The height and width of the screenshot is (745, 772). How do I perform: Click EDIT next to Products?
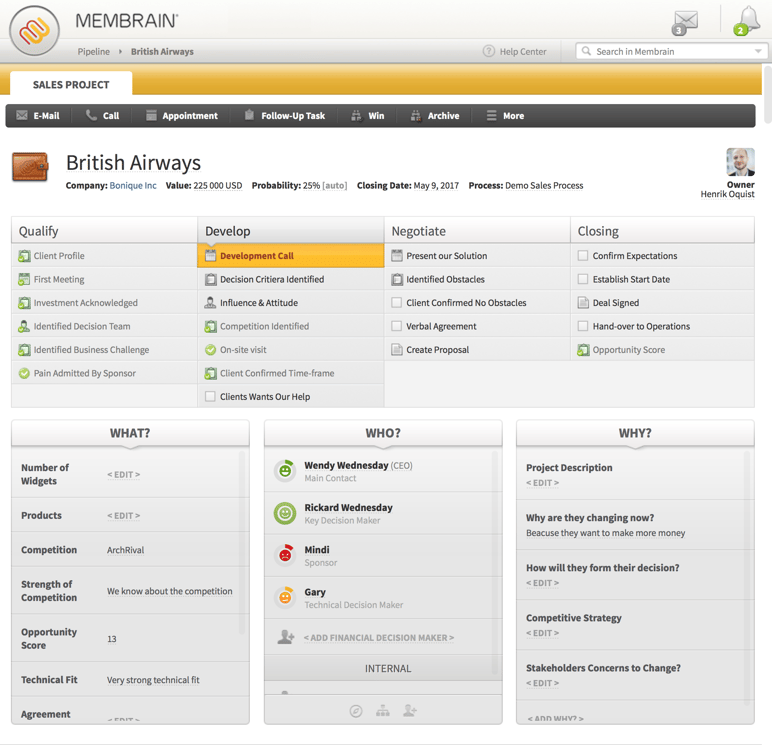point(124,516)
